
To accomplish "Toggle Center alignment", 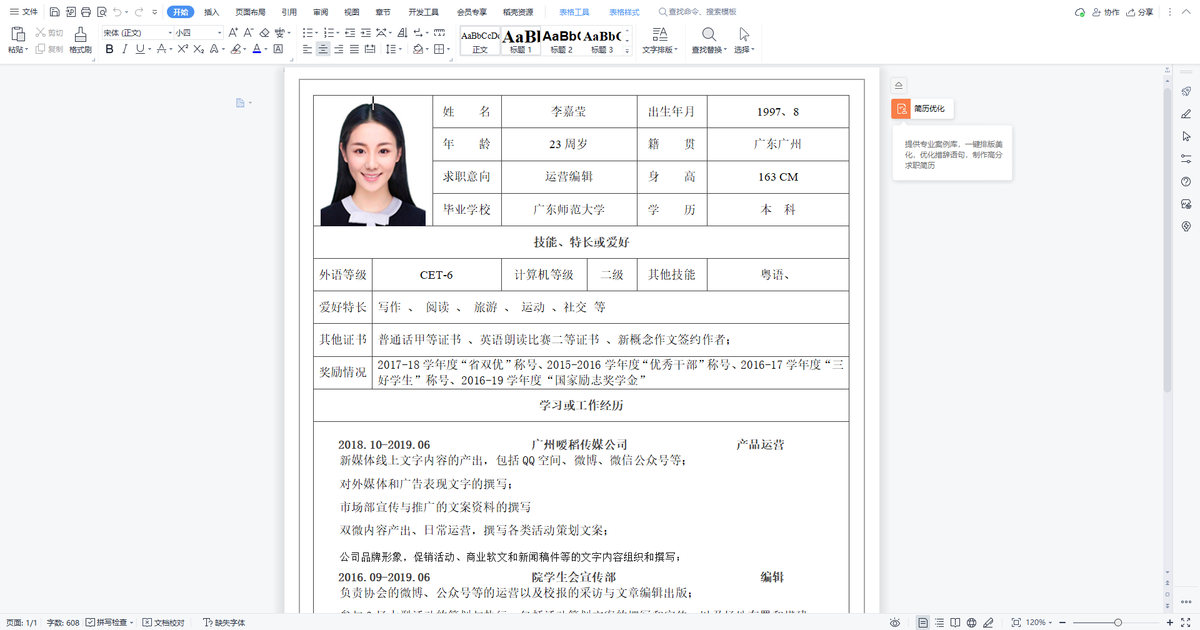I will 323,49.
